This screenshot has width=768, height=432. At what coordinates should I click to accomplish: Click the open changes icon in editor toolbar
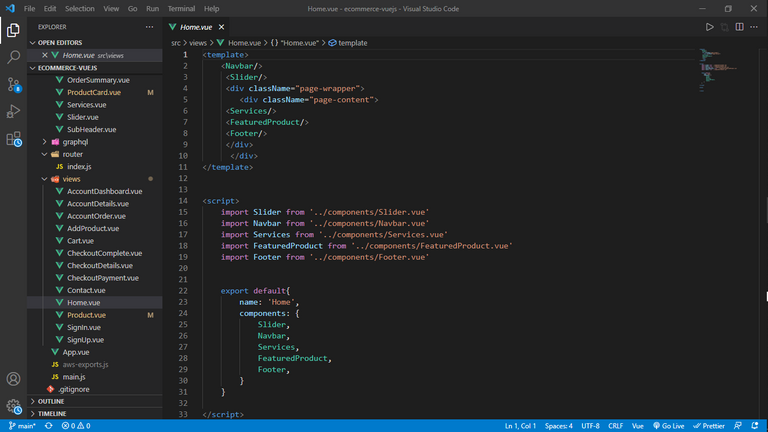coord(724,27)
